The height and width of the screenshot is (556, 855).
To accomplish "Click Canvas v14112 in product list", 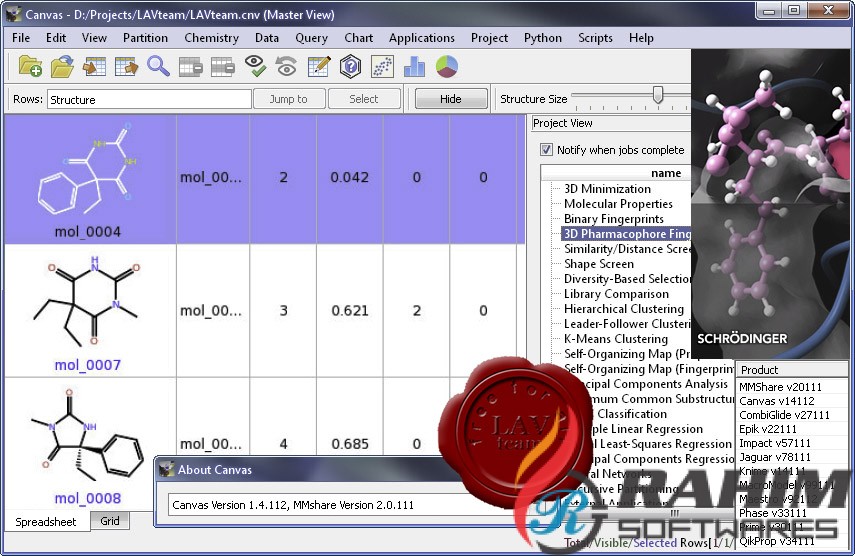I will click(776, 401).
